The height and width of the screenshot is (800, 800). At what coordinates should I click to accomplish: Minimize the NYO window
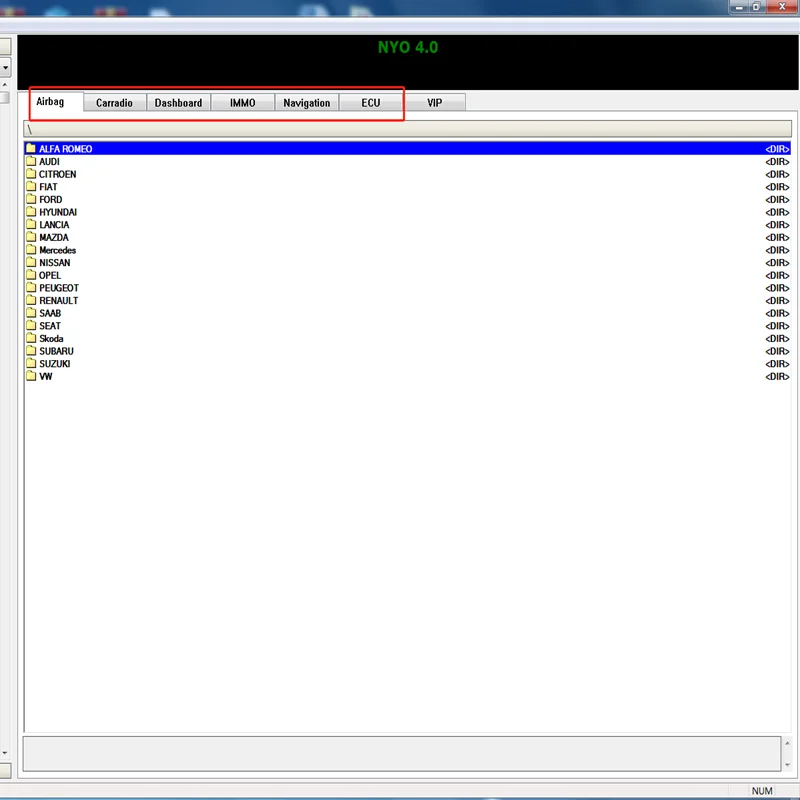739,7
